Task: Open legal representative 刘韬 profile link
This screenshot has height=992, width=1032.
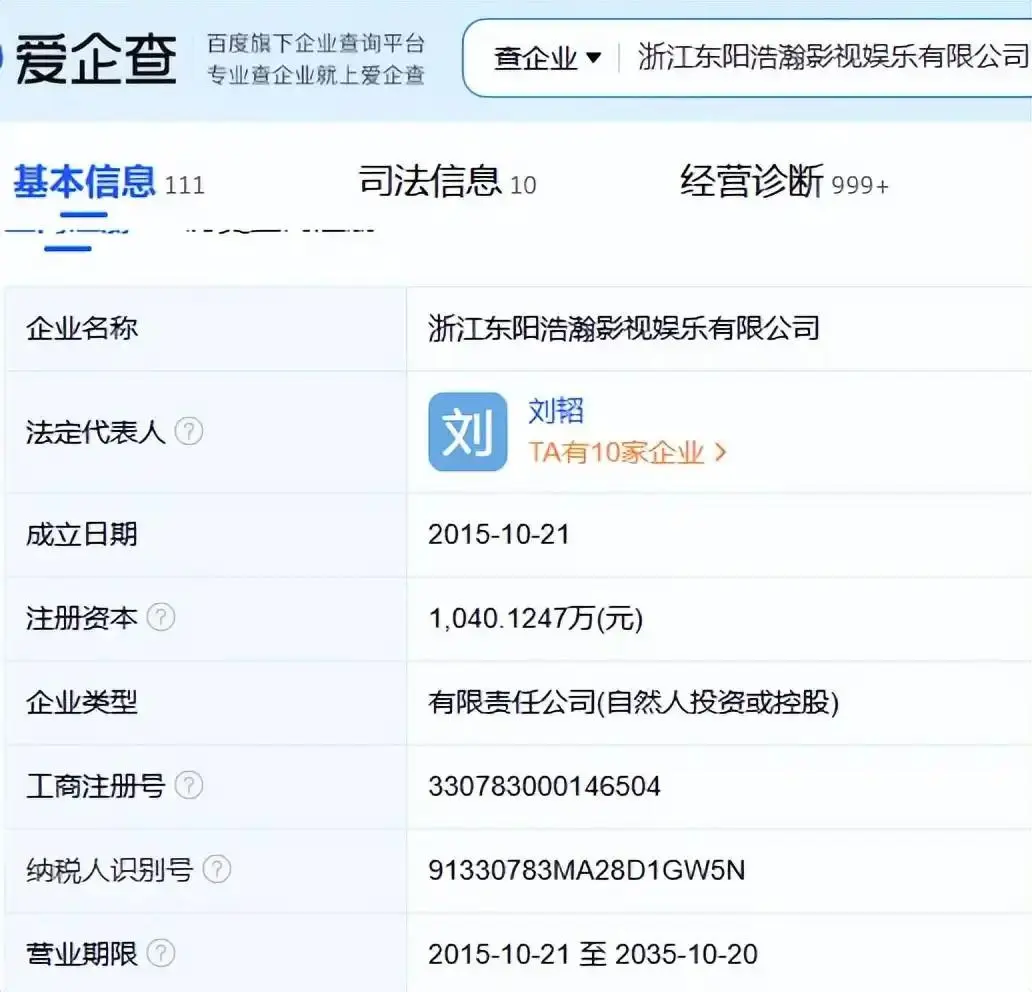Action: [x=555, y=411]
